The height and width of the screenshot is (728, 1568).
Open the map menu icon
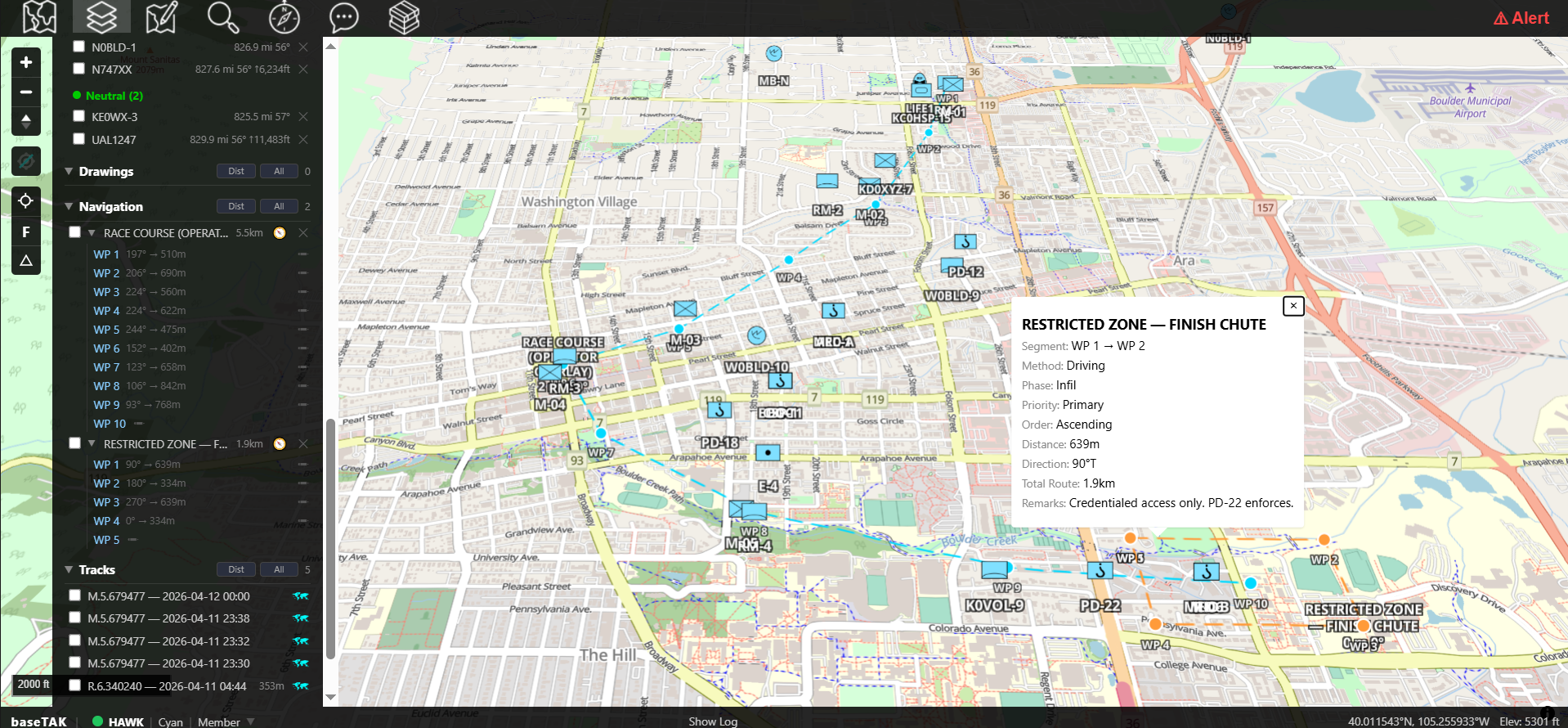point(39,17)
